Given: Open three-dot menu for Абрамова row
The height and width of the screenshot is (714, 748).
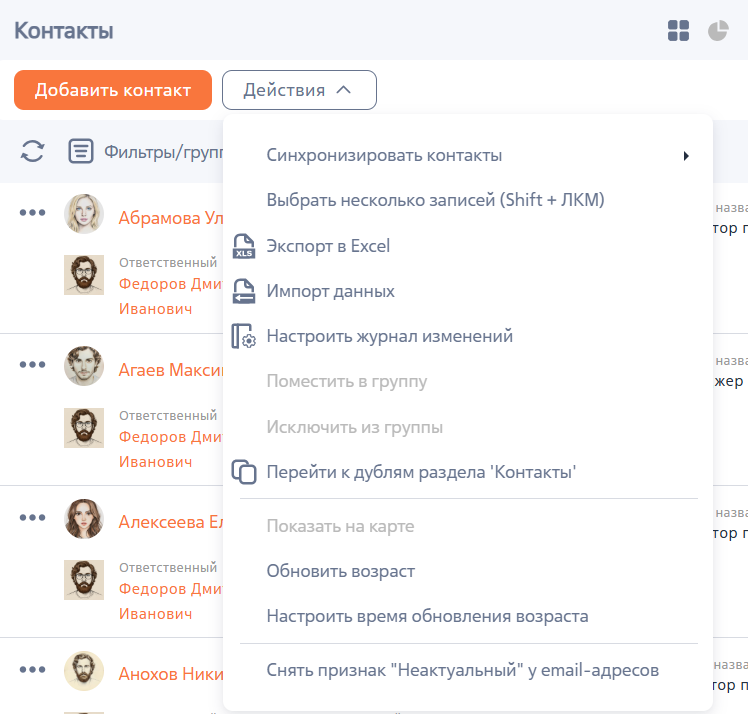Looking at the screenshot, I should coord(32,212).
